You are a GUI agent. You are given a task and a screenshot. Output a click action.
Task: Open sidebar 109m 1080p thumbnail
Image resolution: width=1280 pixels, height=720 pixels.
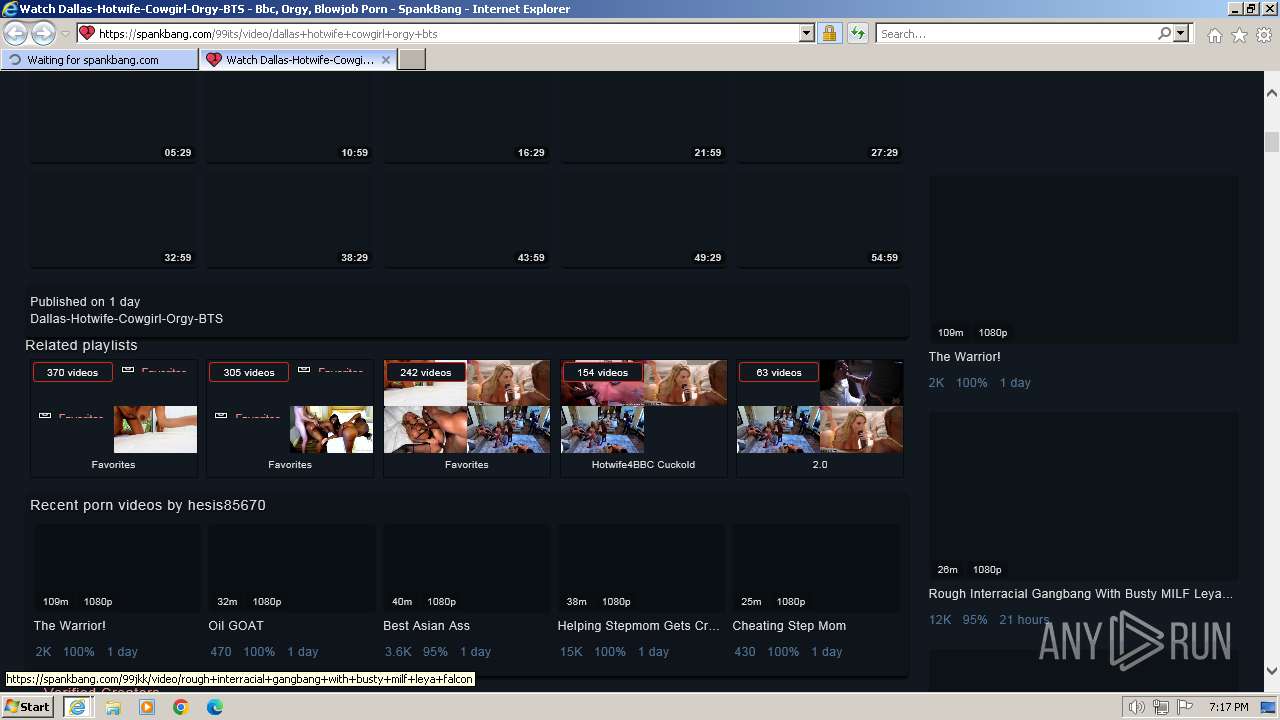1083,260
